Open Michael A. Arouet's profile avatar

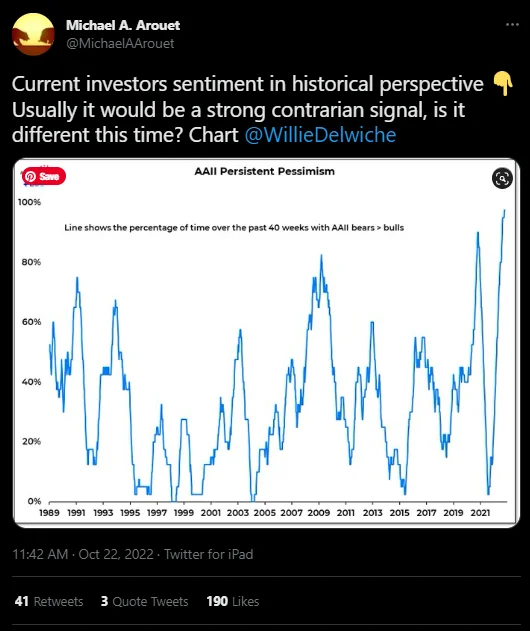click(33, 34)
